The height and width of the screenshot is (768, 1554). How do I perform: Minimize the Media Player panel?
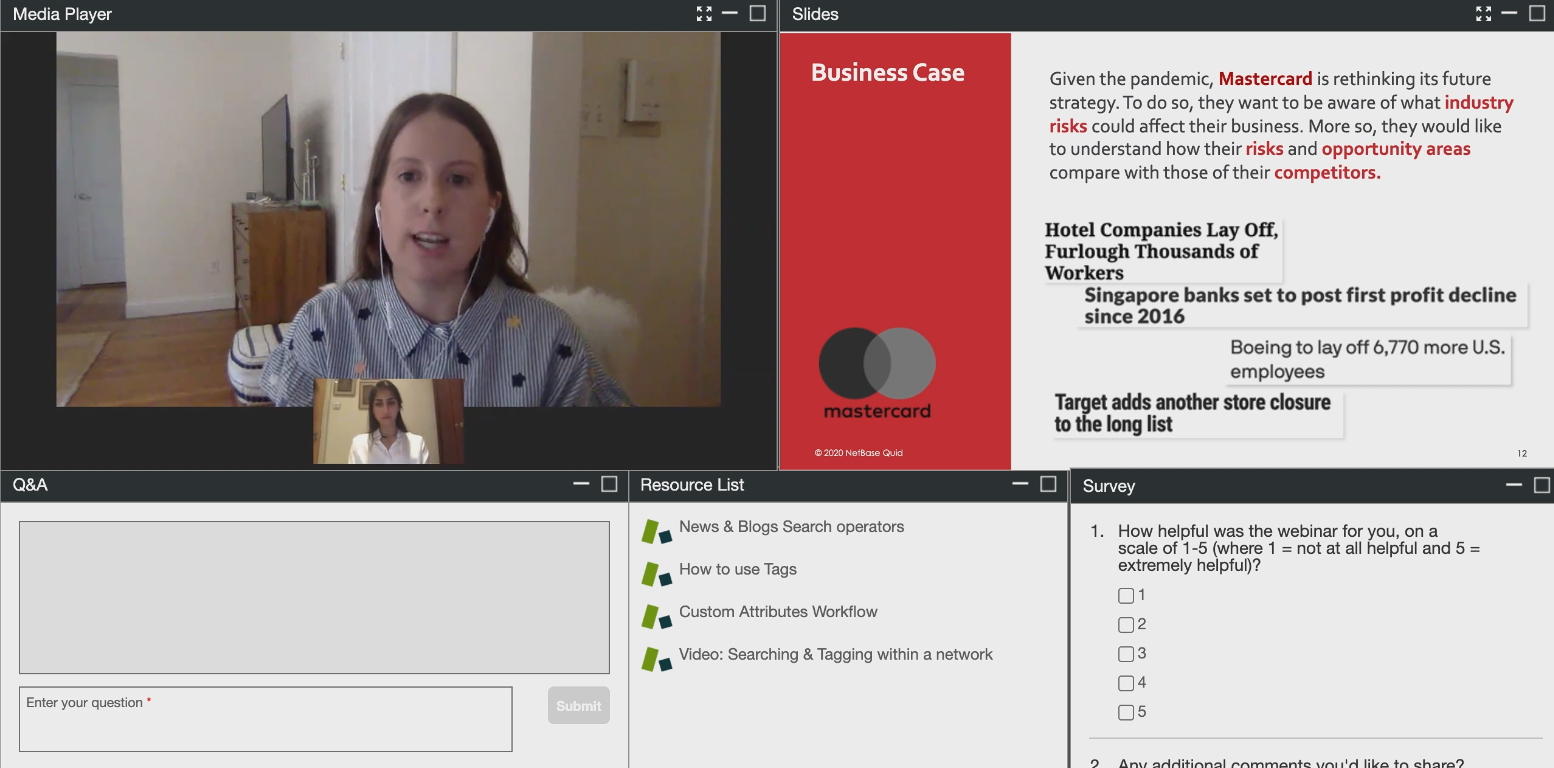pyautogui.click(x=730, y=13)
